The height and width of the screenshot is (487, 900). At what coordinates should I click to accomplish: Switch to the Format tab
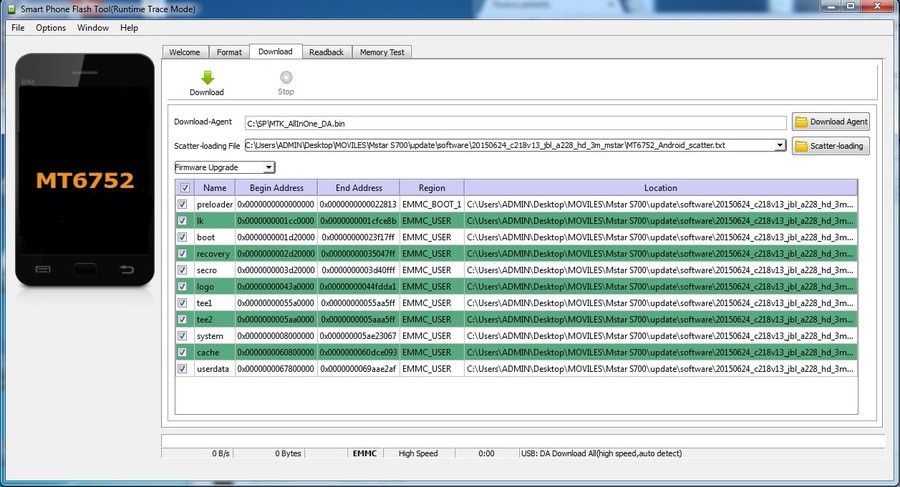click(x=229, y=52)
